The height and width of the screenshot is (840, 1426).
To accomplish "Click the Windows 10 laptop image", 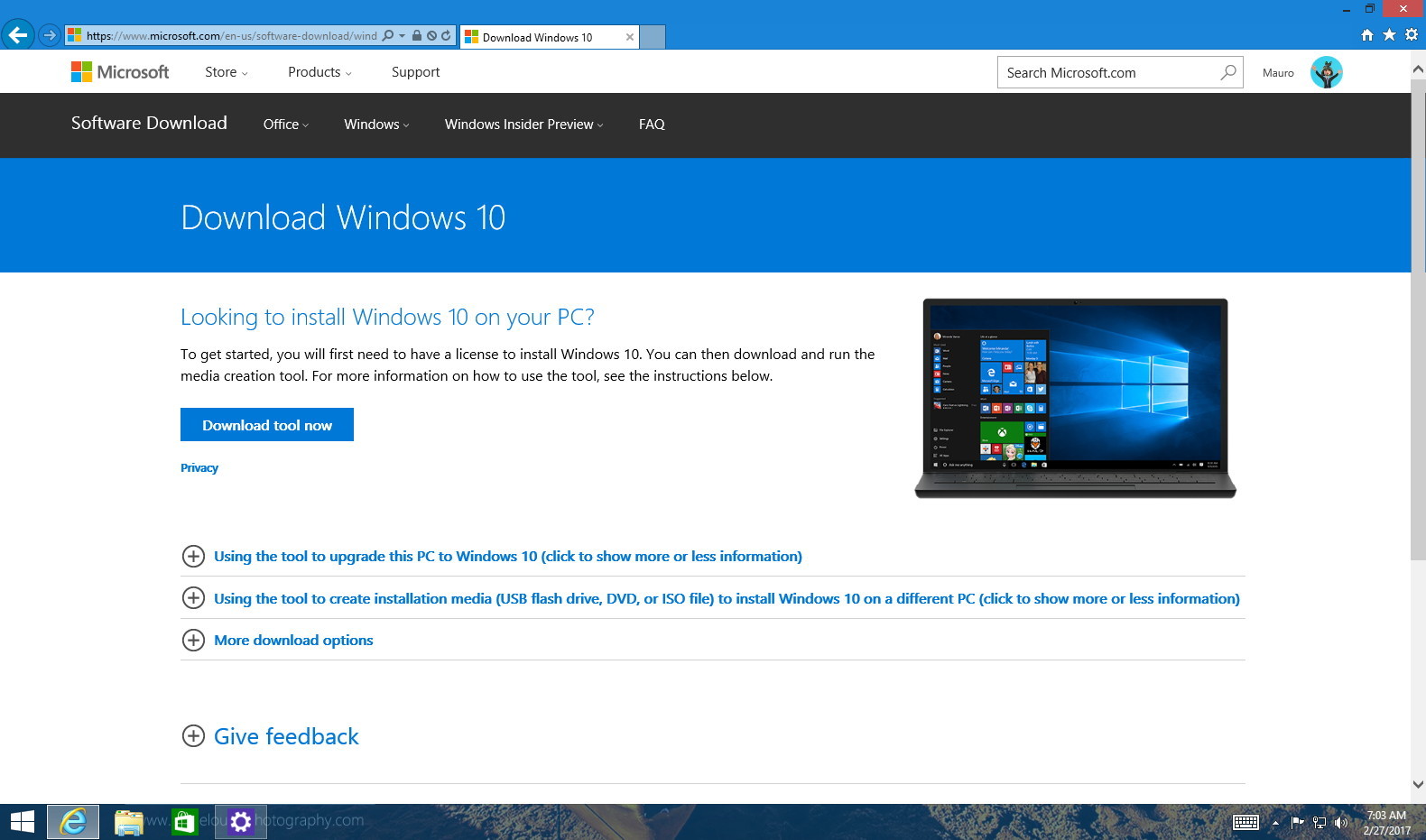I will point(1075,398).
